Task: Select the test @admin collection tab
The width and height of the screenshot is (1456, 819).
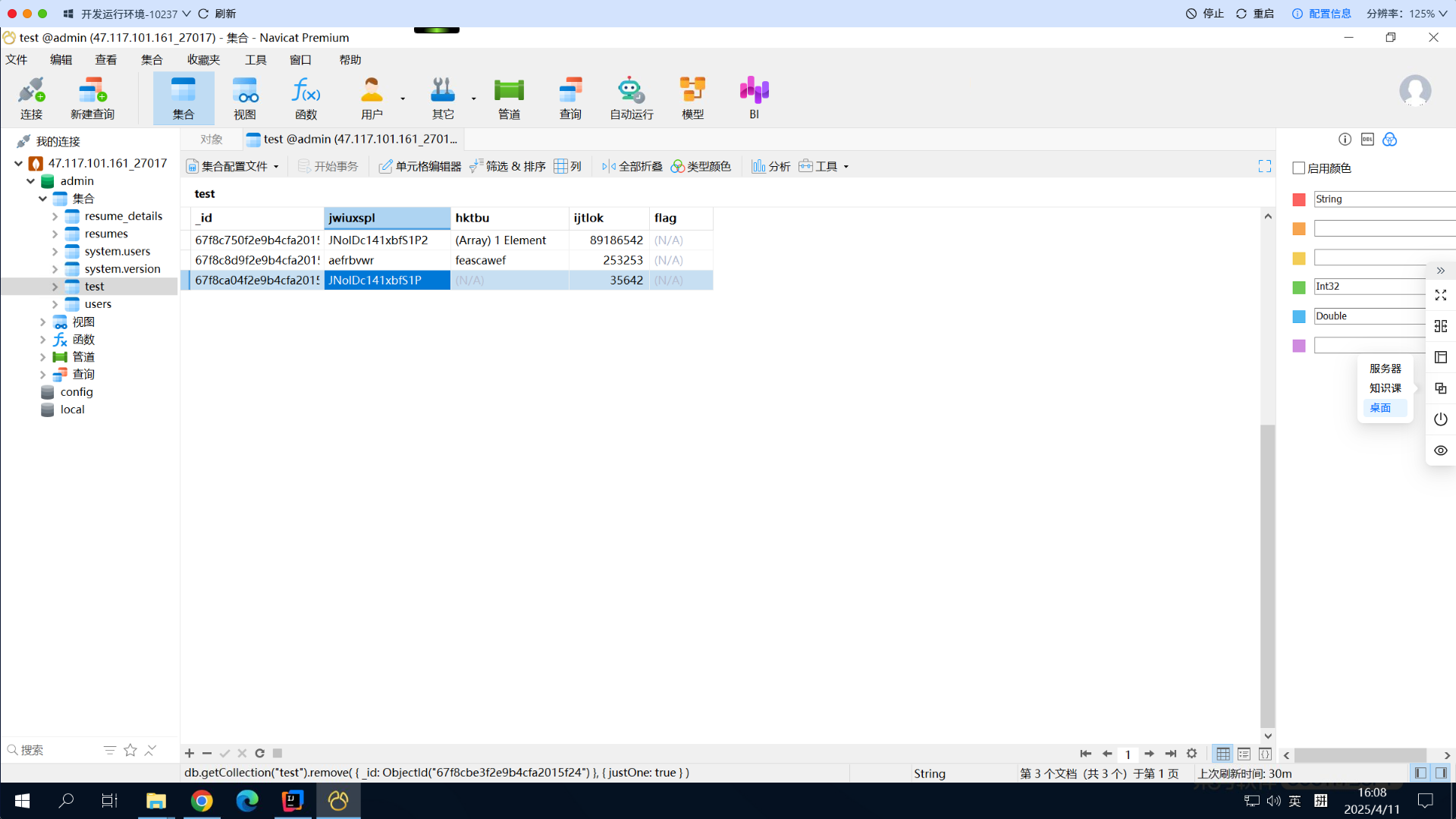Action: tap(353, 140)
